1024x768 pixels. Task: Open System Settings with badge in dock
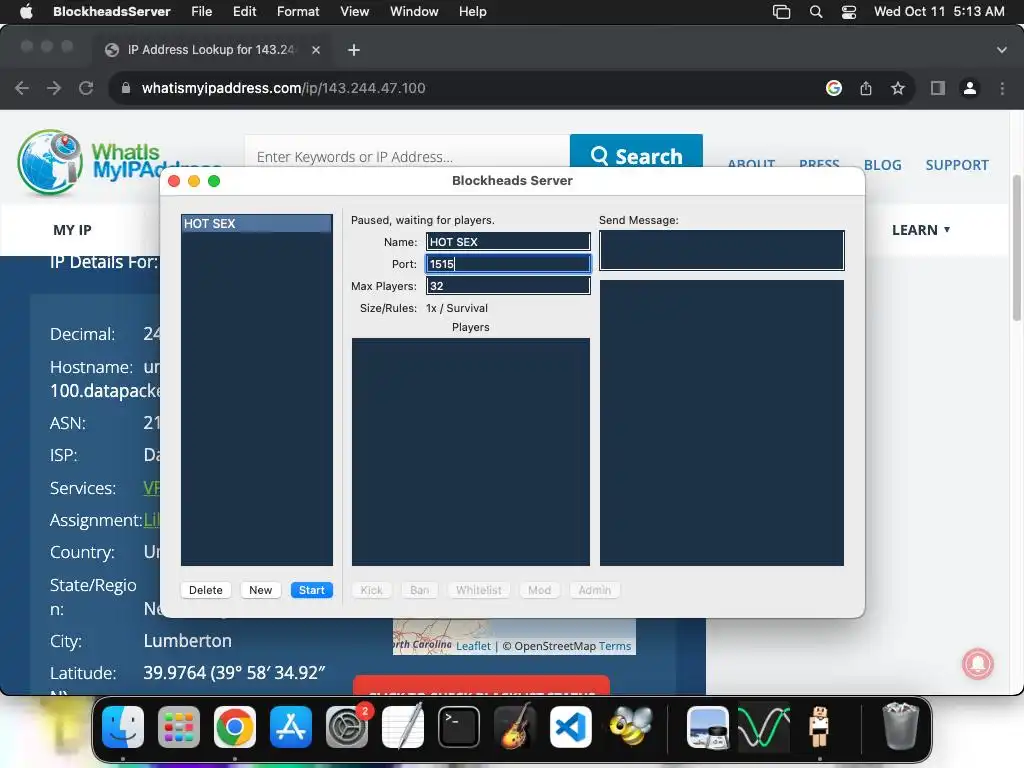[347, 727]
